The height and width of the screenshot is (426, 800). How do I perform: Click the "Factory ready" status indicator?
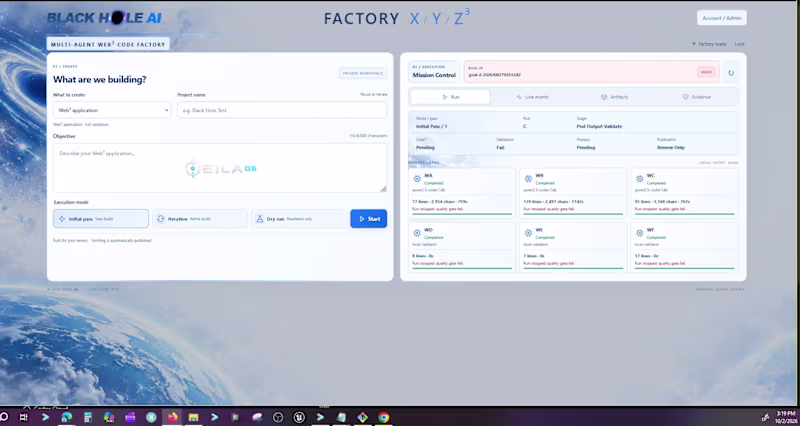point(709,44)
